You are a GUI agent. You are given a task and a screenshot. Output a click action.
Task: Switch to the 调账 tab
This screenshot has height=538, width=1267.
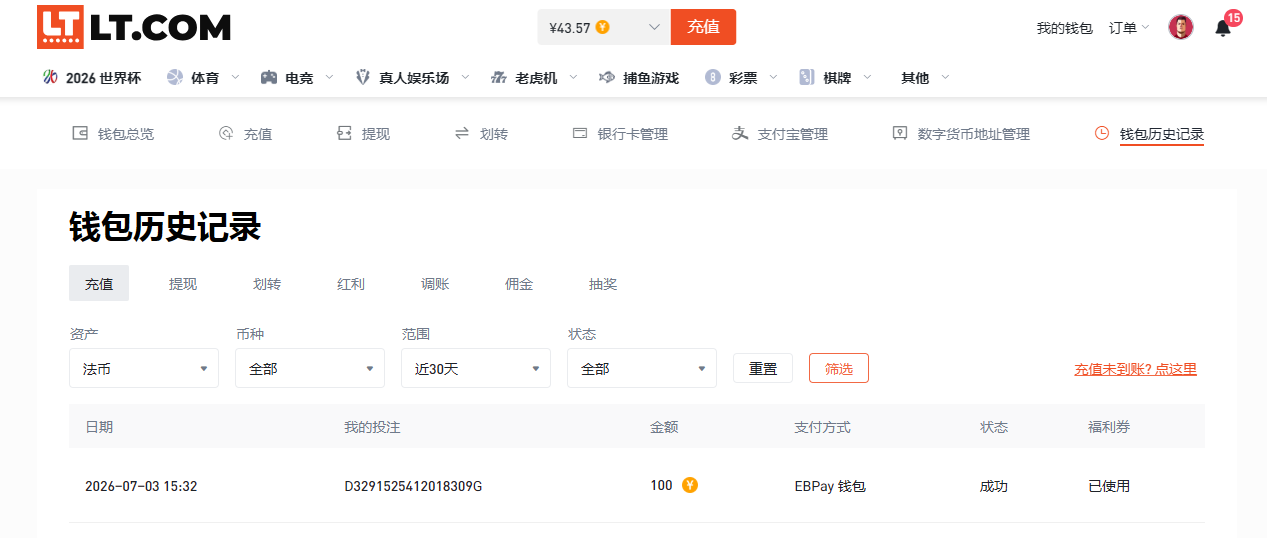pos(435,284)
